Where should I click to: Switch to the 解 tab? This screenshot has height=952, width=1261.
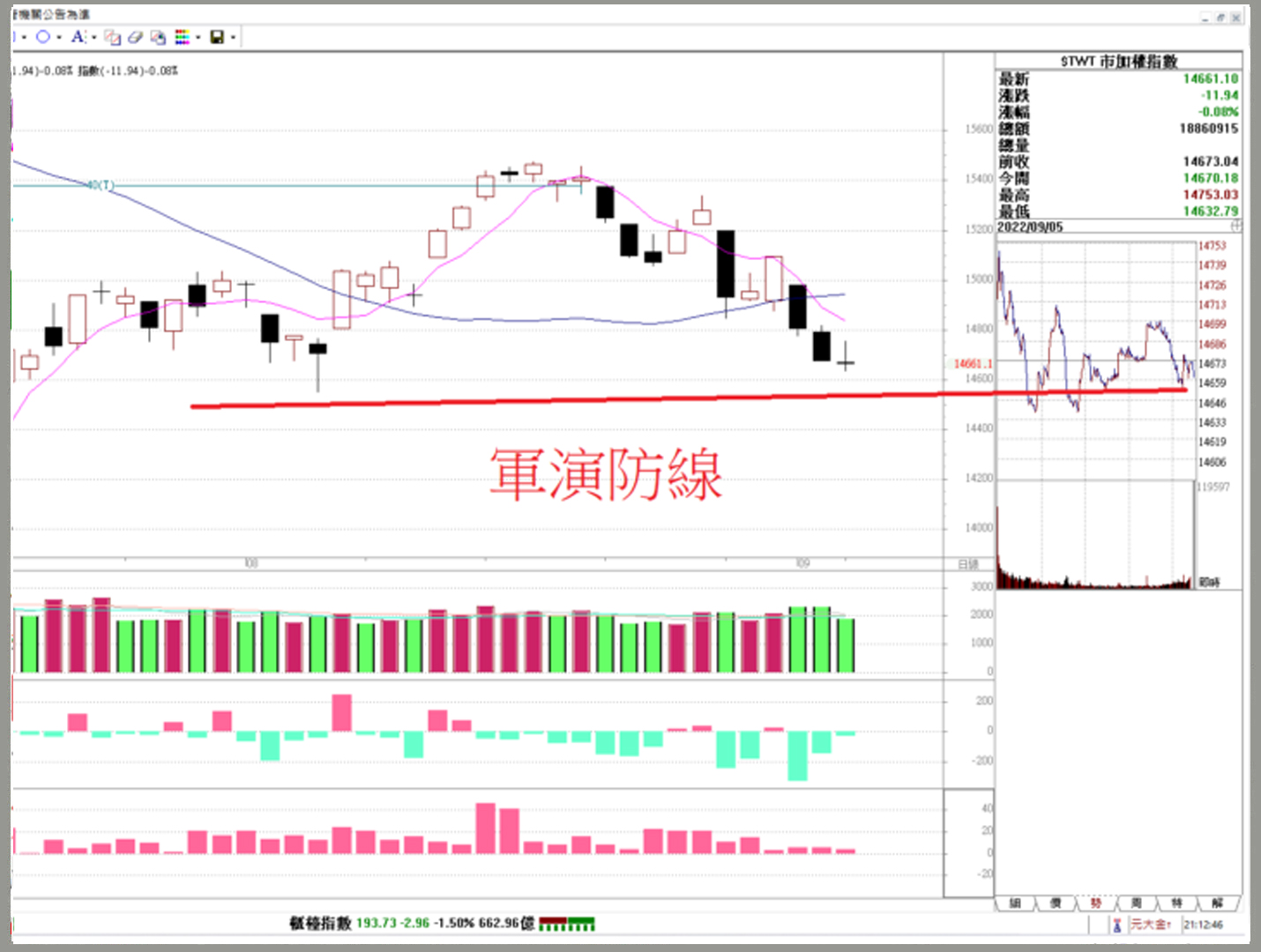coord(1218,904)
